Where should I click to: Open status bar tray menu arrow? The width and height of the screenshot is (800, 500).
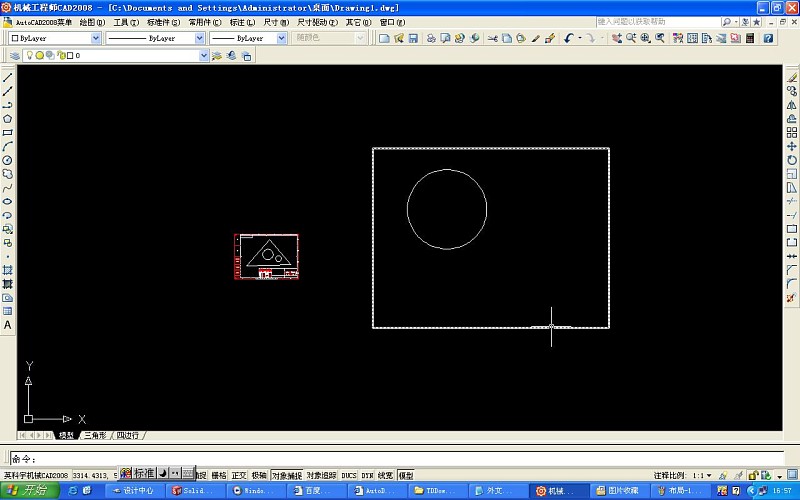[780, 476]
